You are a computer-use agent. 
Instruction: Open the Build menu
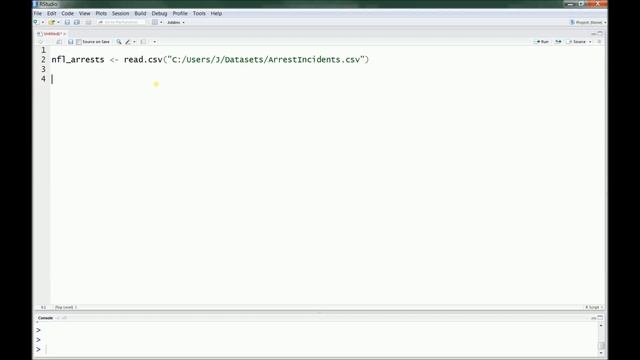coord(140,13)
